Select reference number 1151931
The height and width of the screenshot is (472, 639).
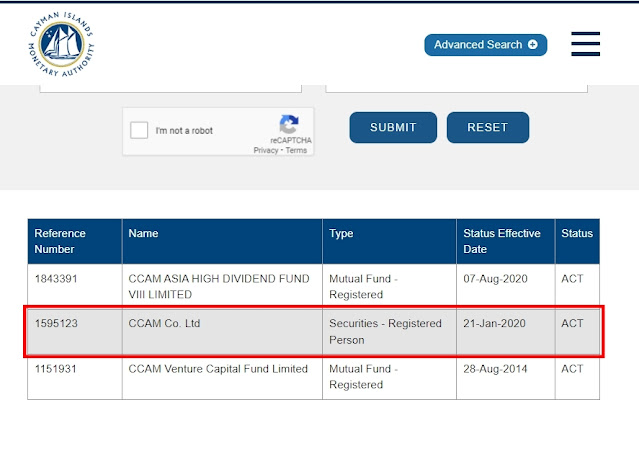pyautogui.click(x=56, y=369)
